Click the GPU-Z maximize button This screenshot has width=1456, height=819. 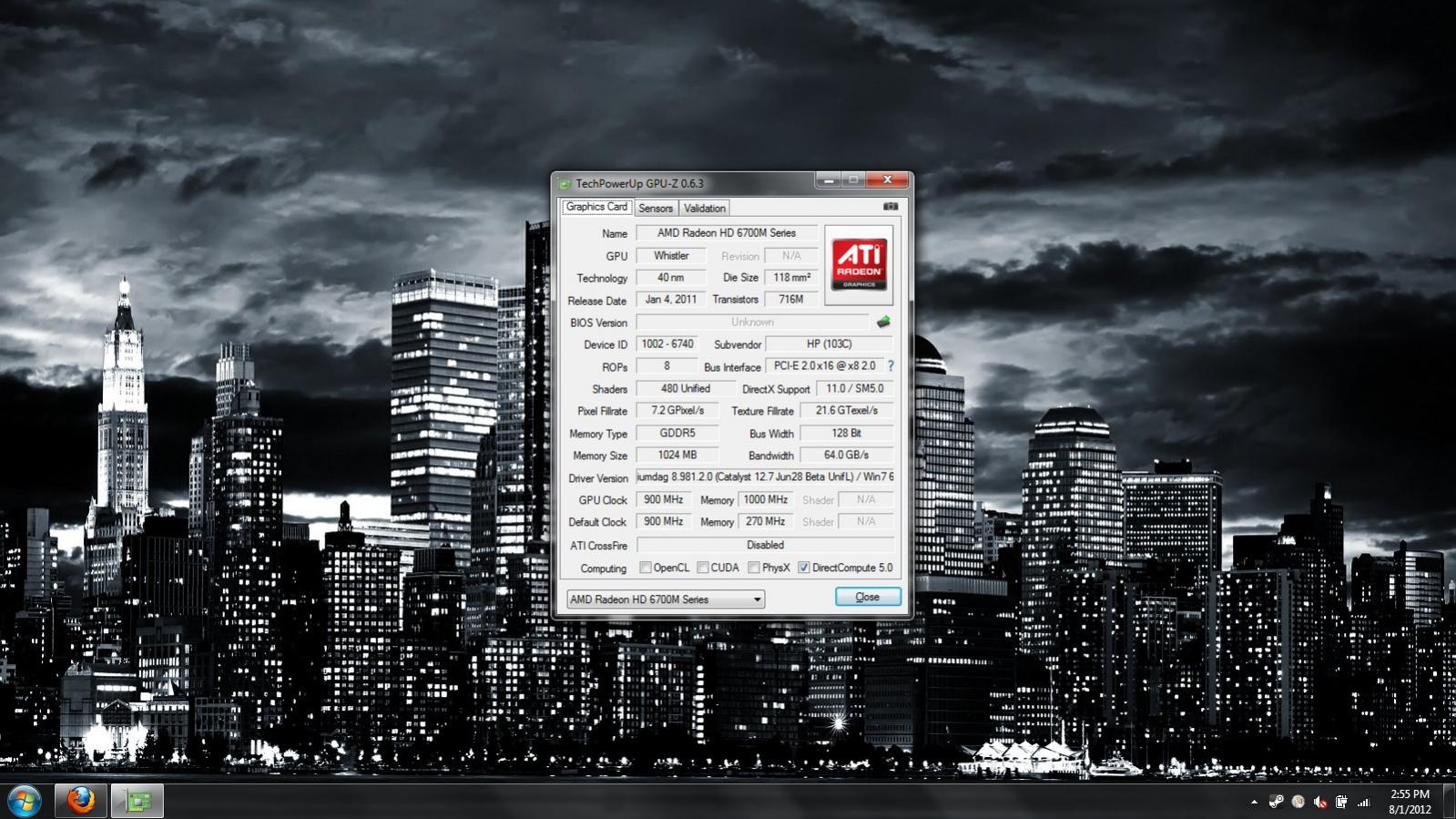(853, 180)
